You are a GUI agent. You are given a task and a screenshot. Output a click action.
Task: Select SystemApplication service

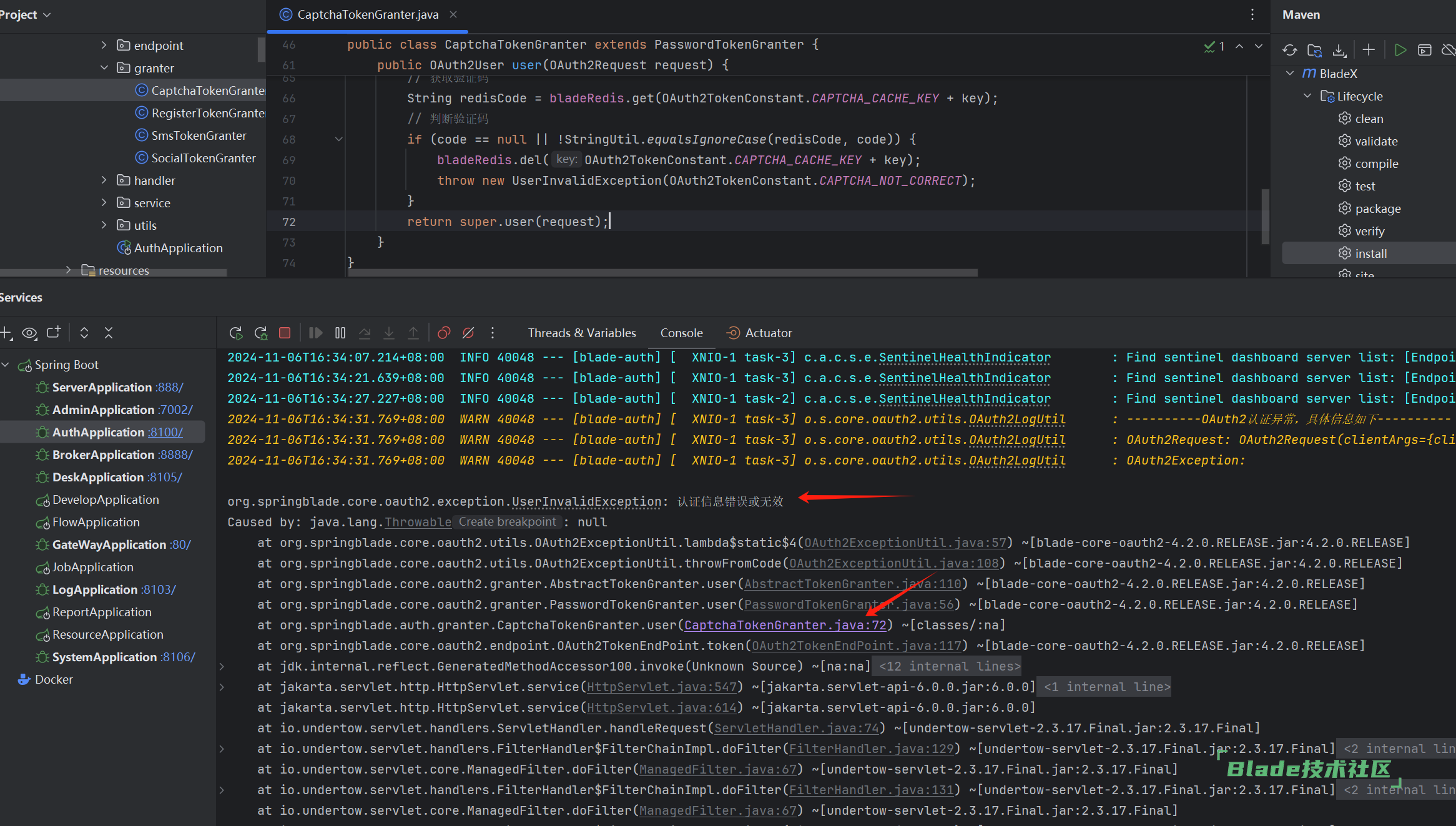(116, 657)
